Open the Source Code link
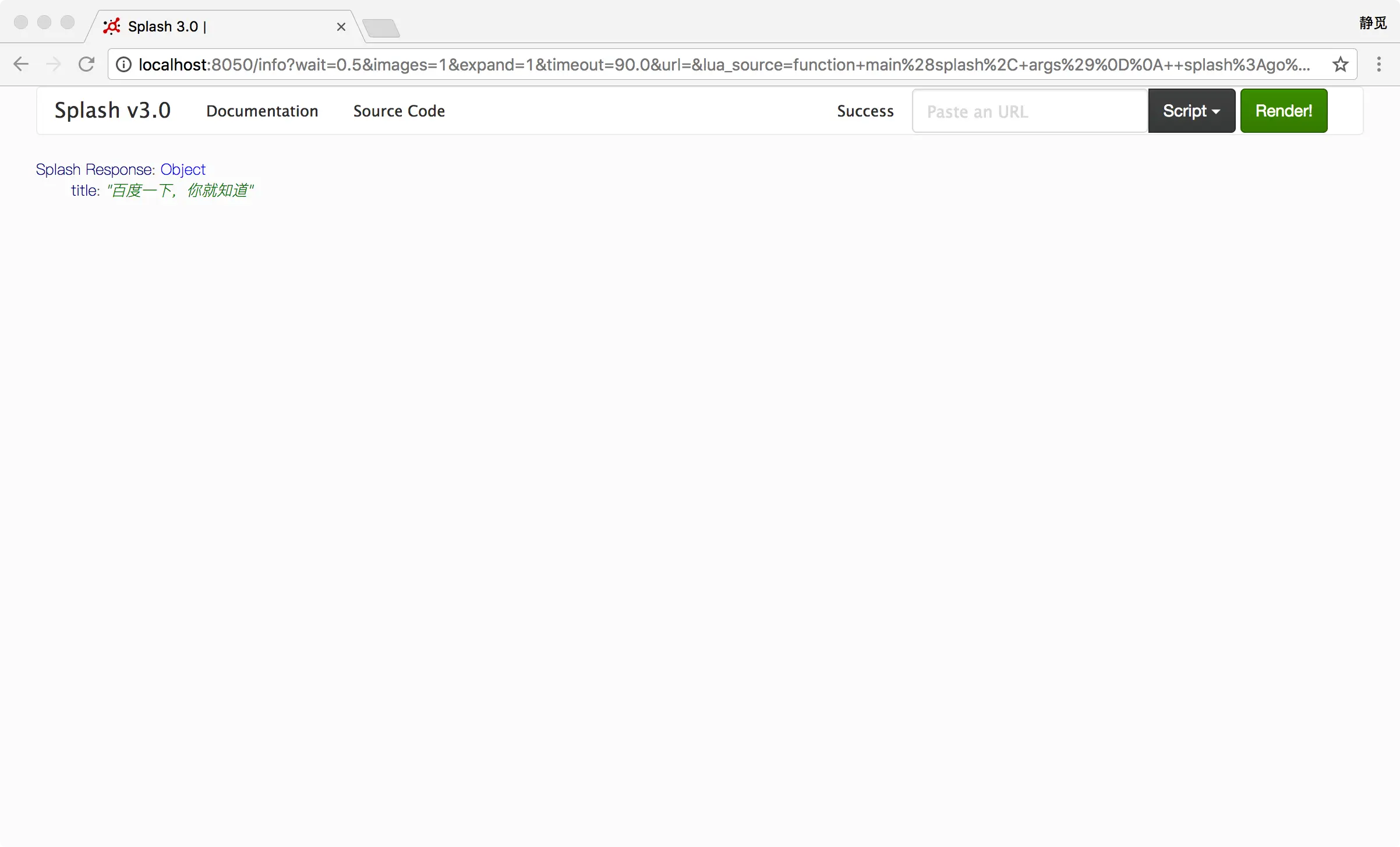The height and width of the screenshot is (847, 1400). coord(399,111)
